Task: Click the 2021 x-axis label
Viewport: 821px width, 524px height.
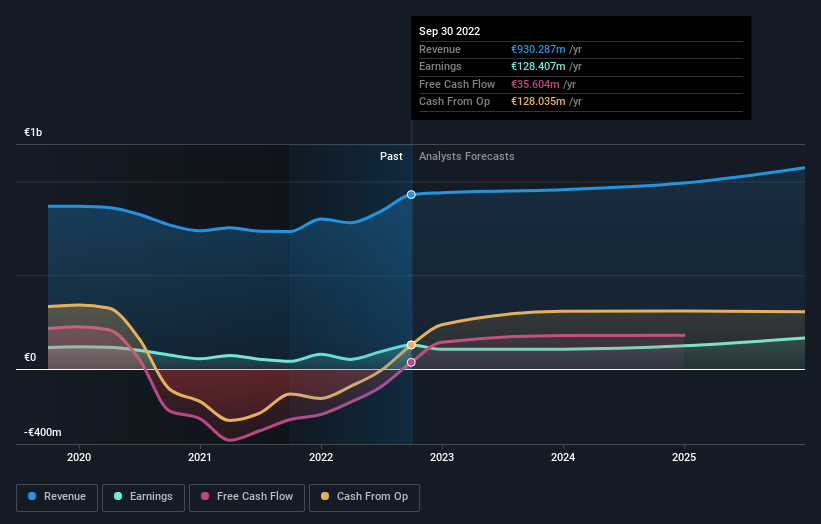Action: pyautogui.click(x=200, y=458)
